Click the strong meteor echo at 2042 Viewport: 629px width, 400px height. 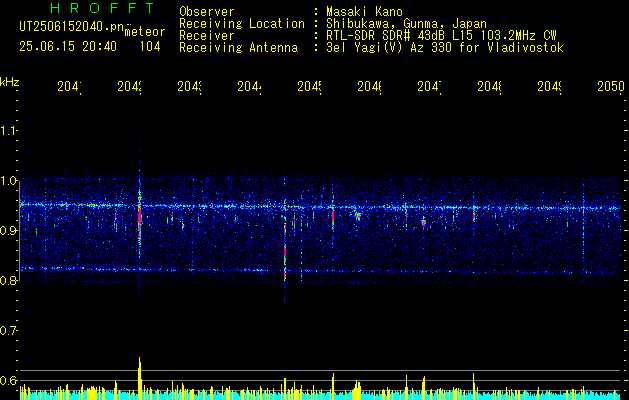coord(140,217)
